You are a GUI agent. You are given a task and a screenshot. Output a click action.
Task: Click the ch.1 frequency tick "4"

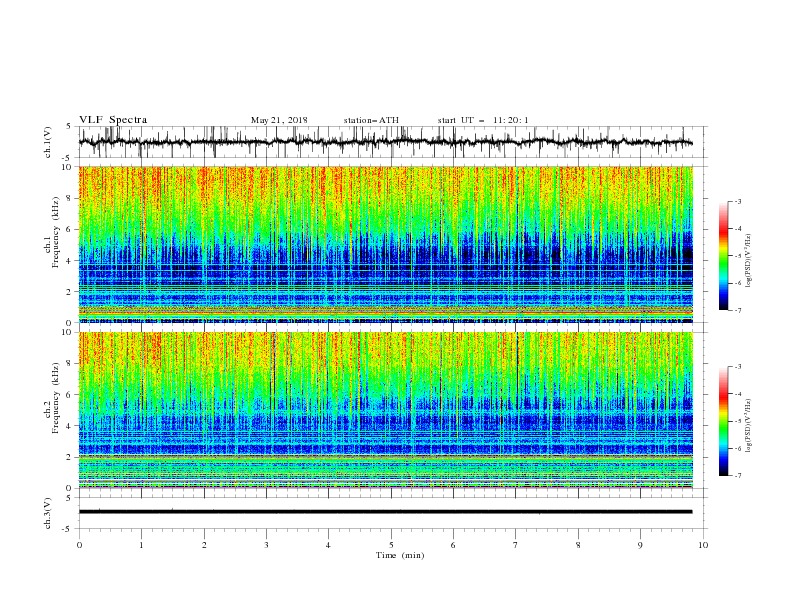pyautogui.click(x=70, y=261)
